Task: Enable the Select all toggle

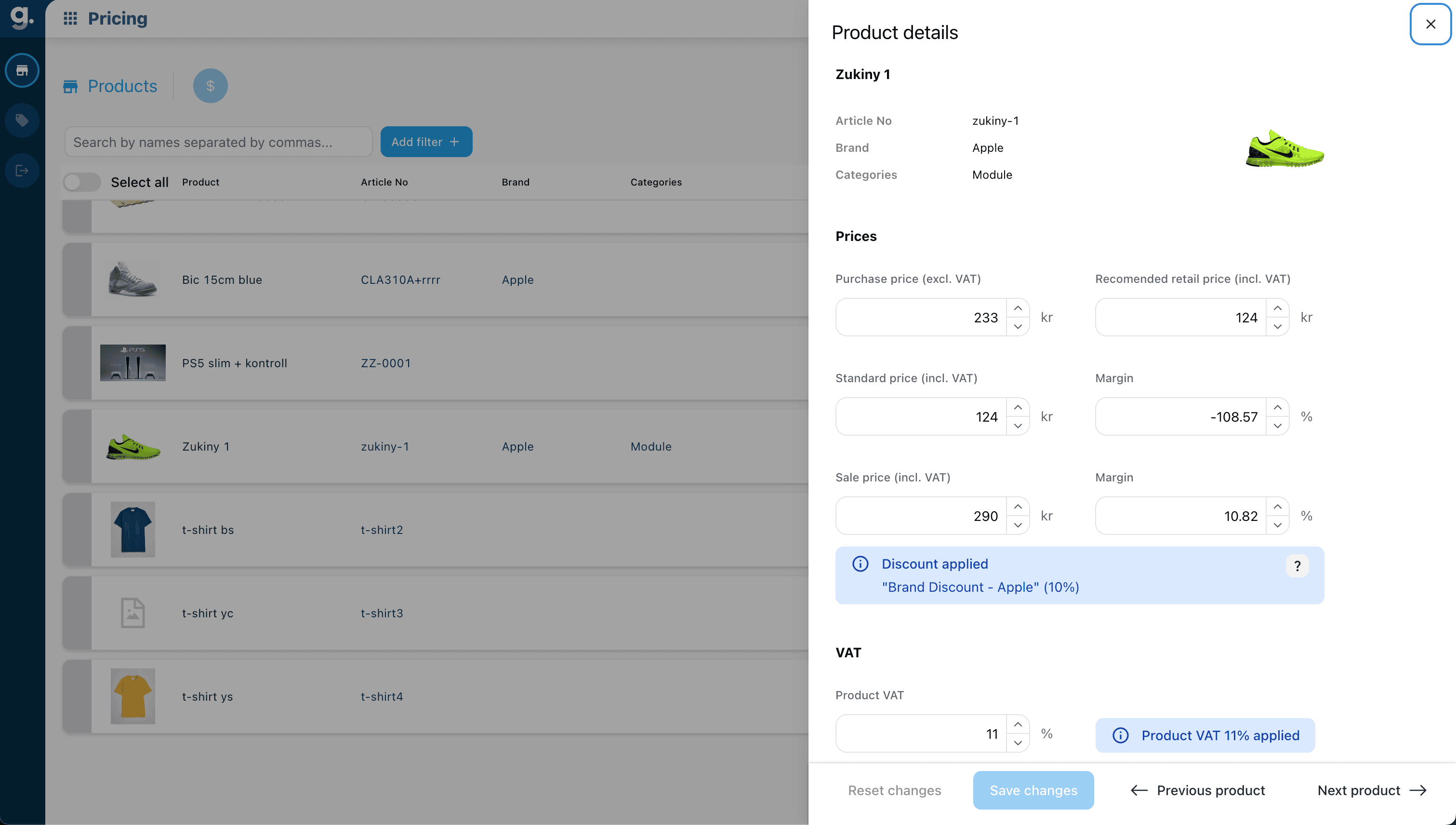Action: [x=81, y=182]
